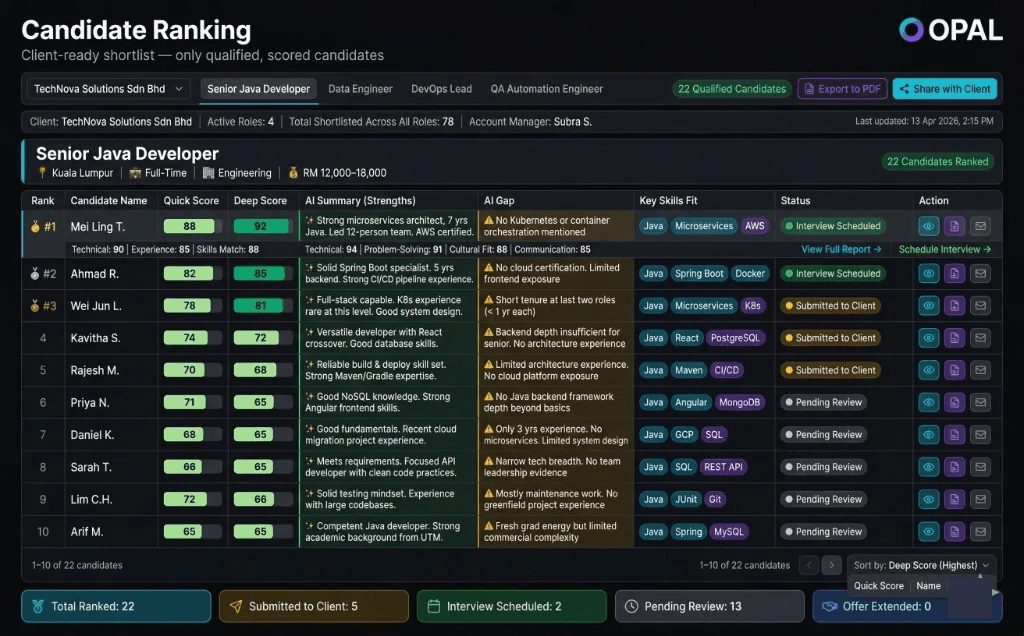Click the eye view icon for Rajesh M.
This screenshot has height=636, width=1024.
point(928,370)
